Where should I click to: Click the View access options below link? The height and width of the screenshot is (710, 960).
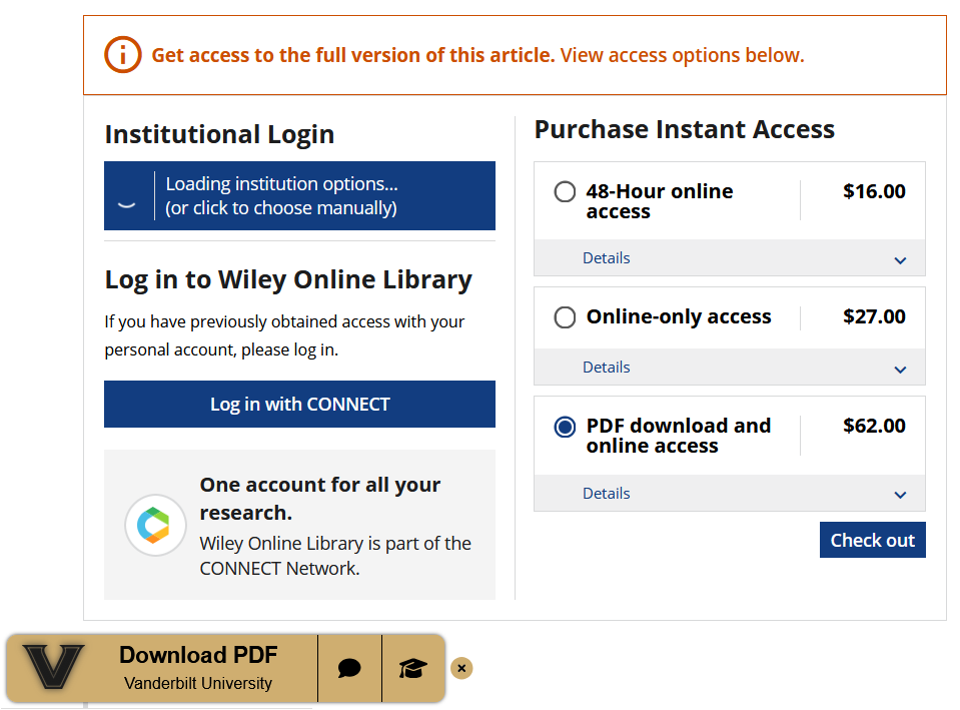tap(686, 55)
